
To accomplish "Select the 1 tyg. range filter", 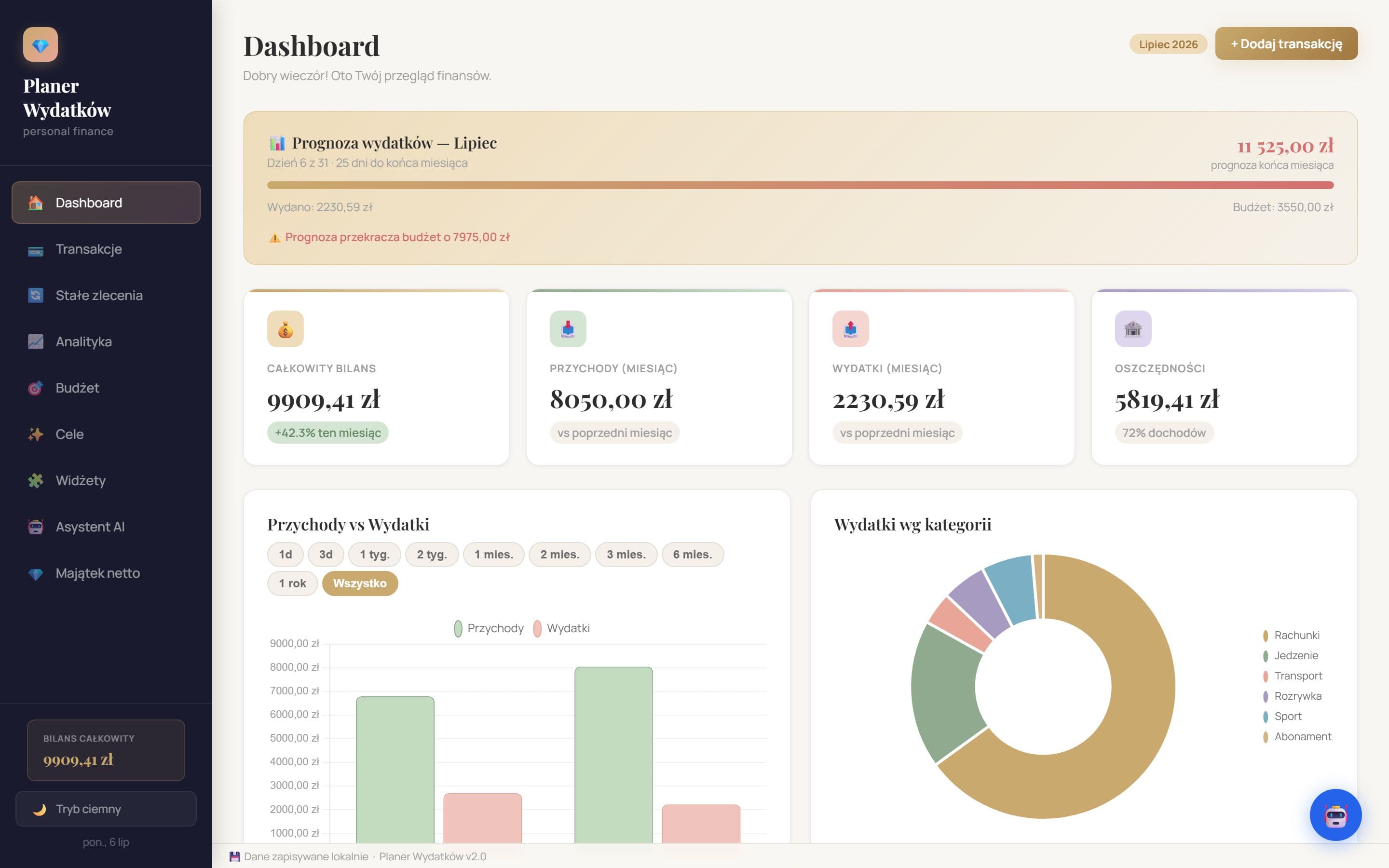I will (x=374, y=555).
